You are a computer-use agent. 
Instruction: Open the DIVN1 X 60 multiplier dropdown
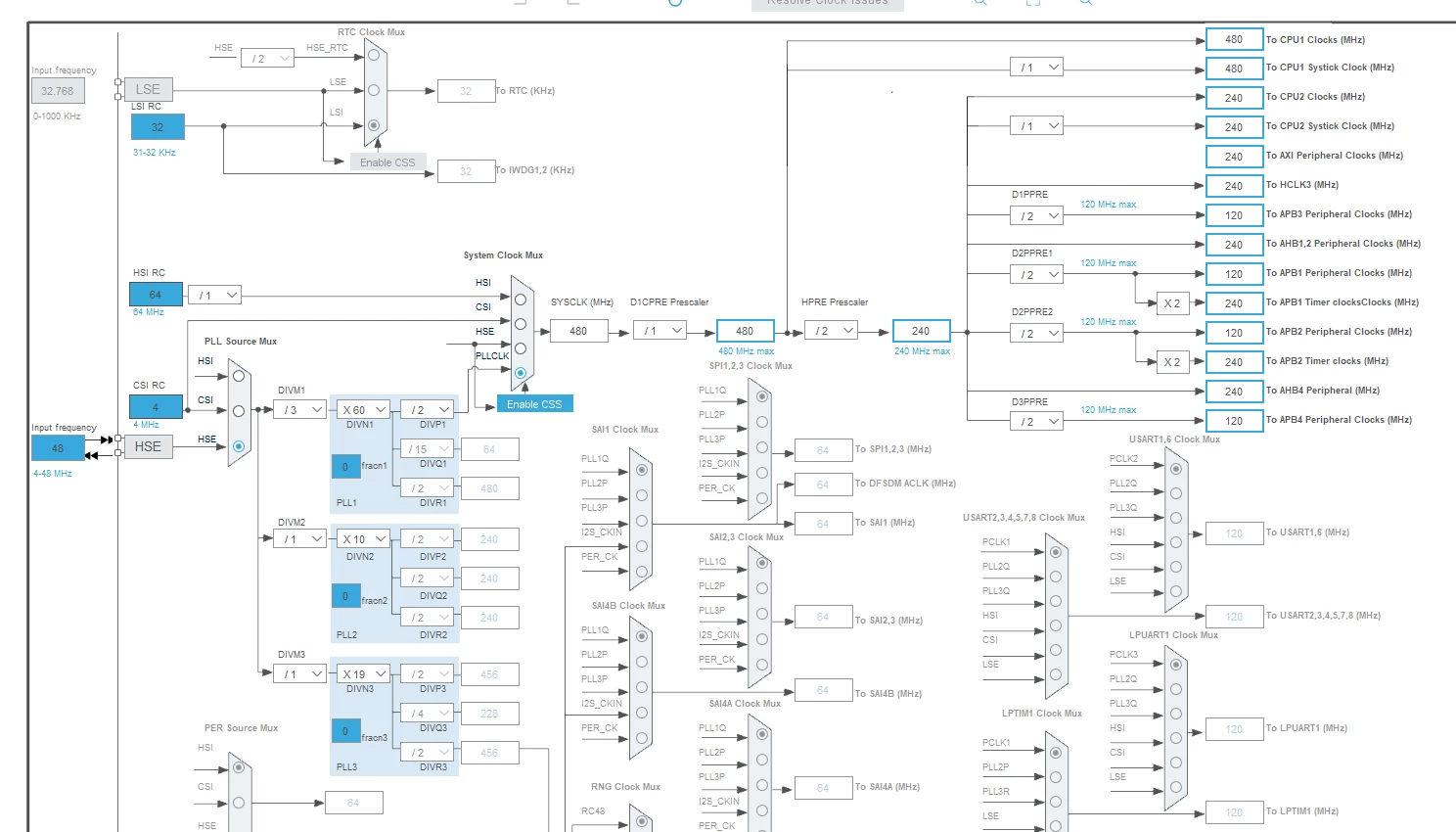pyautogui.click(x=364, y=409)
